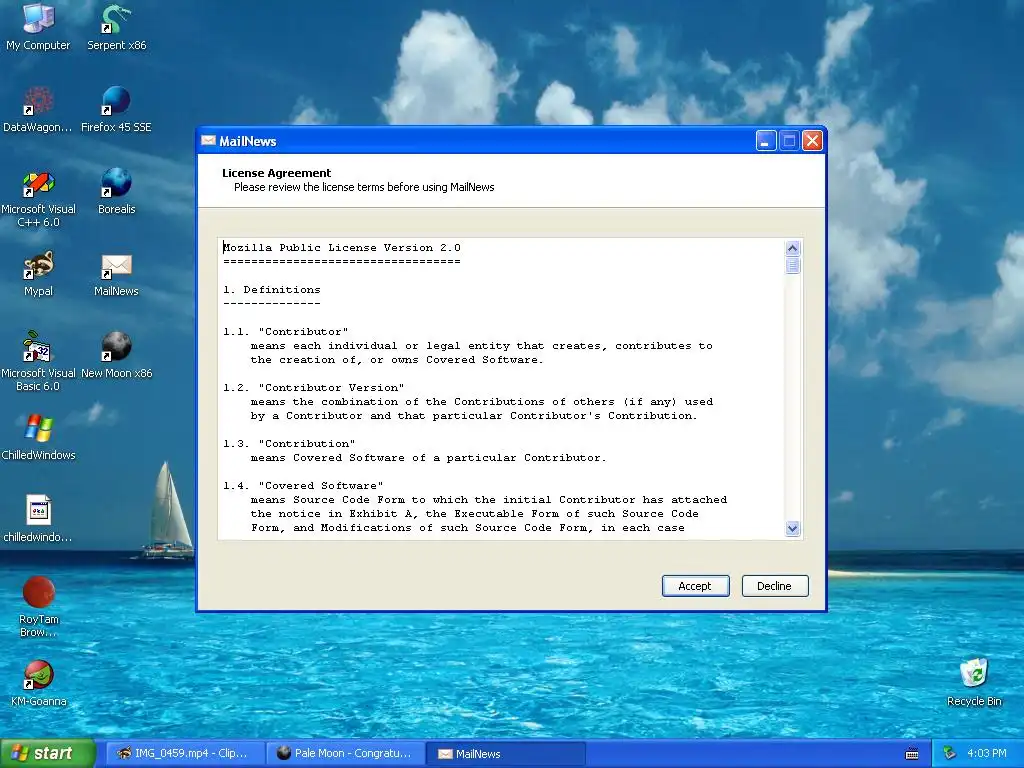Screen dimensions: 1024x768
Task: Click the system tray network icon
Action: [x=949, y=754]
